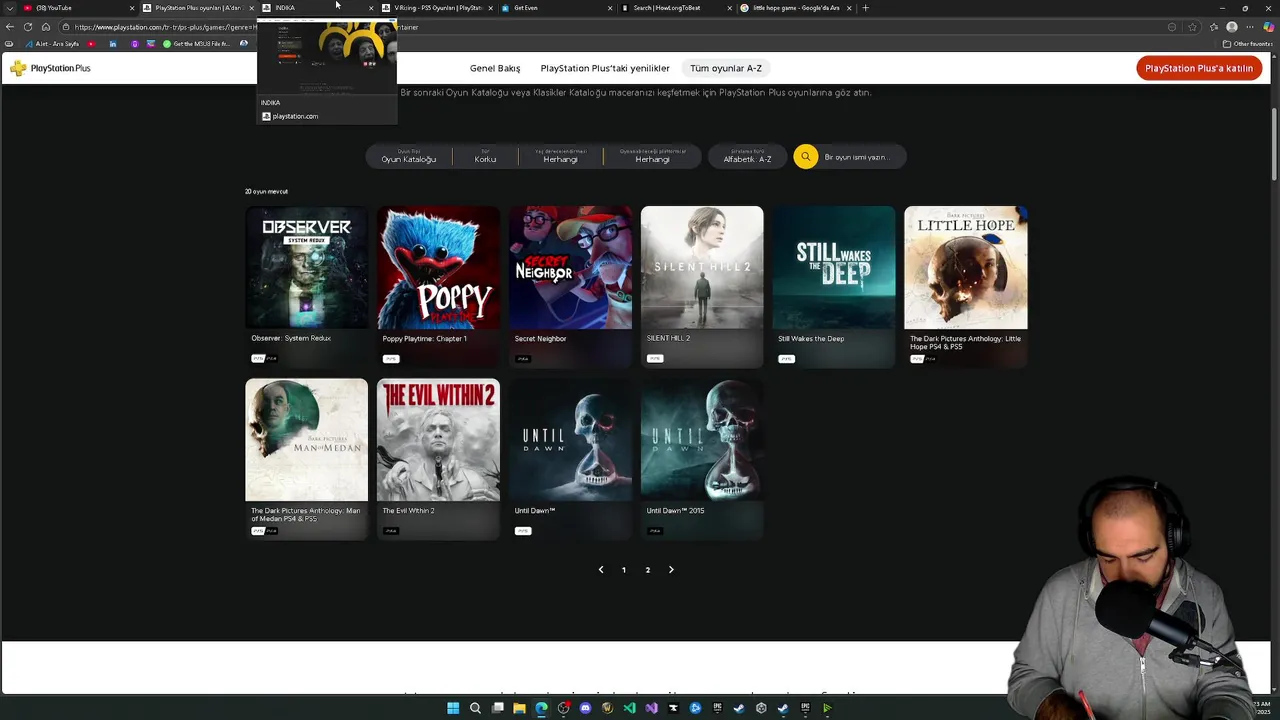Image resolution: width=1280 pixels, height=720 pixels.
Task: Open Other favorites folder
Action: tap(1247, 44)
